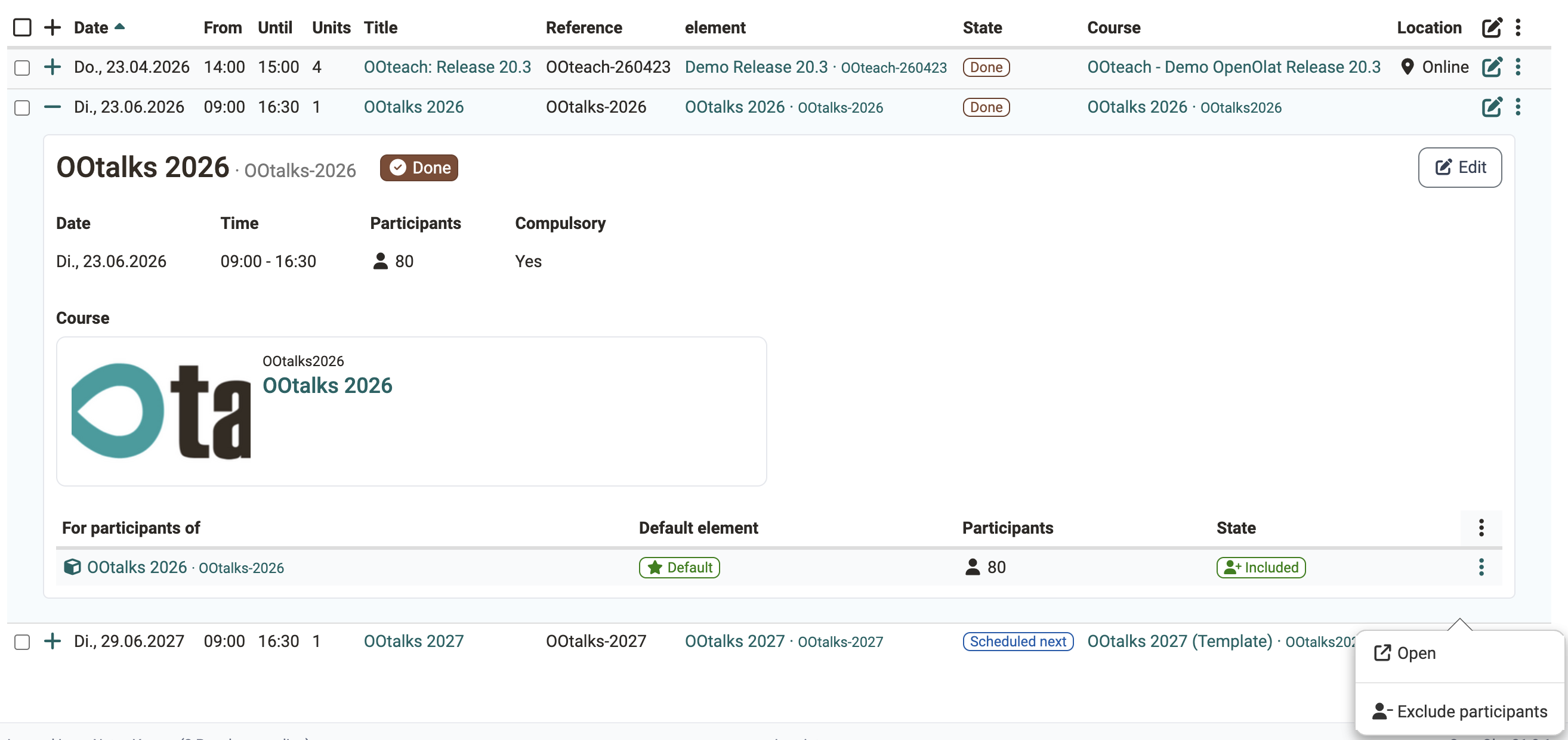Click the OOteach-260423 reference cell
This screenshot has height=740, width=1568.
(x=607, y=67)
